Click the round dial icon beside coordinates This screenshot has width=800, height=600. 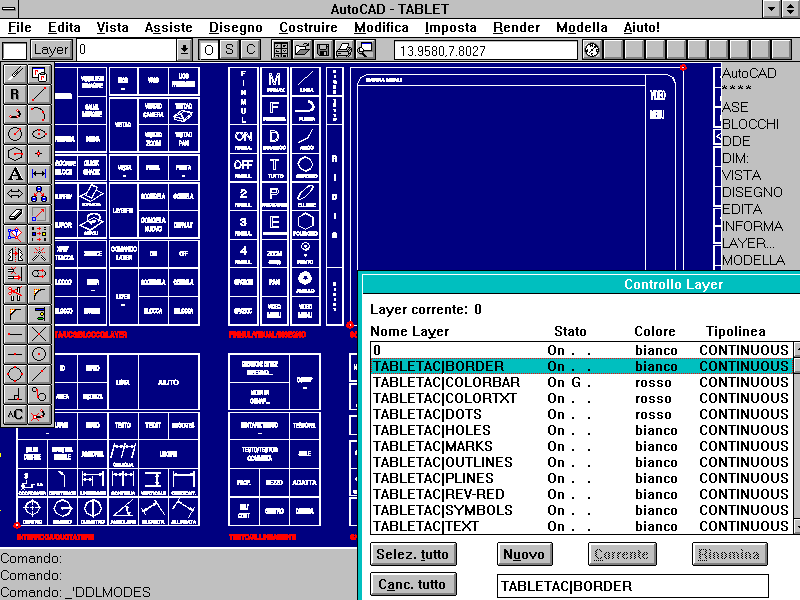coord(592,50)
